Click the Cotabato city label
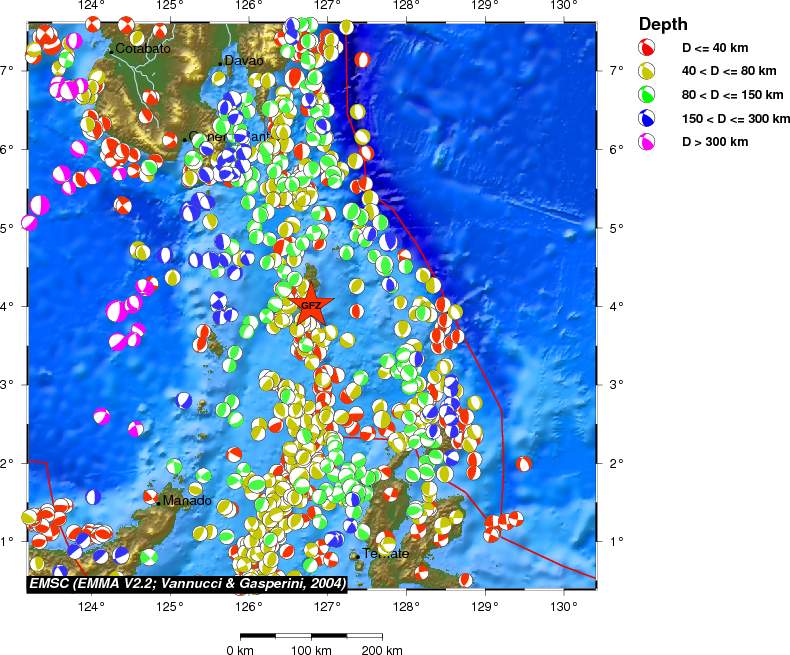The height and width of the screenshot is (655, 790). [x=143, y=49]
